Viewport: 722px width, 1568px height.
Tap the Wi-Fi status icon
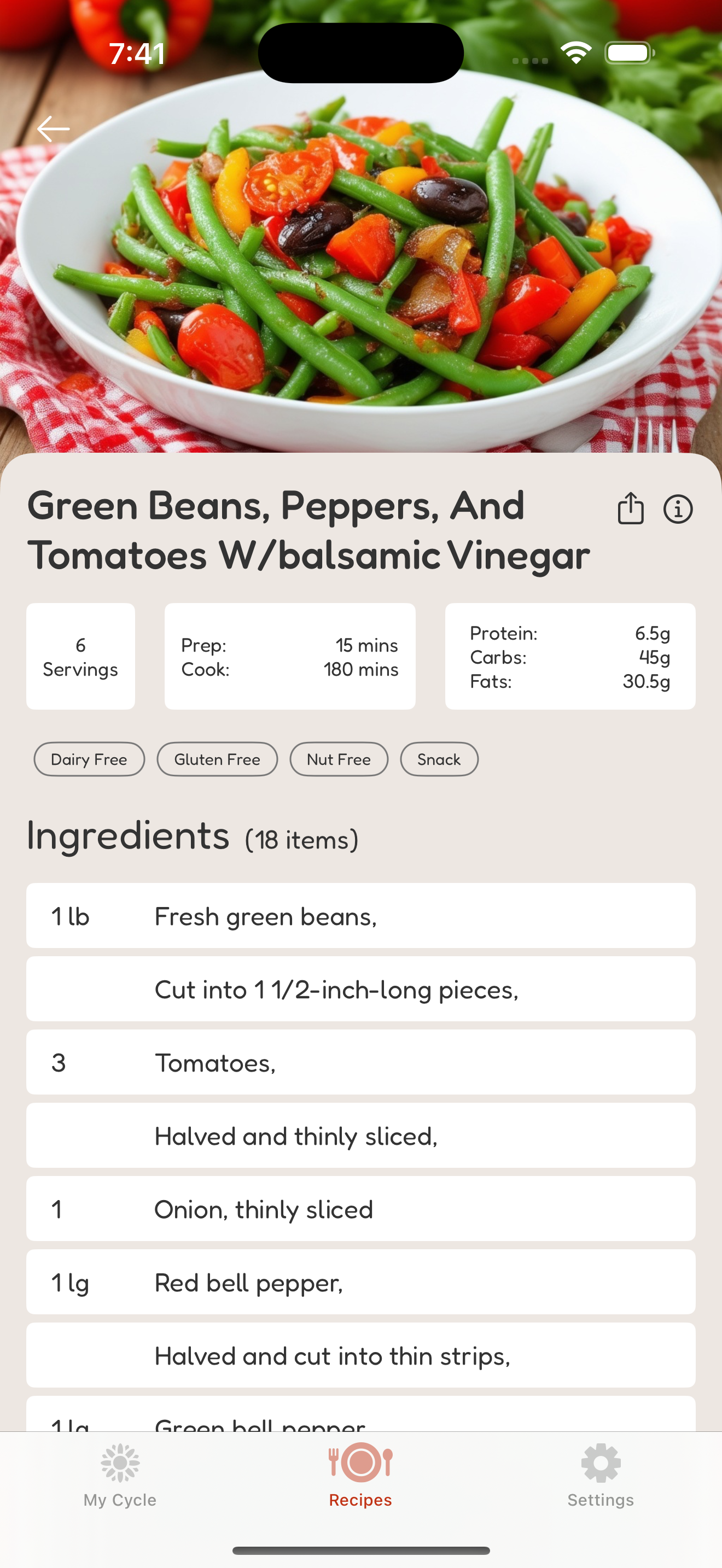(576, 53)
